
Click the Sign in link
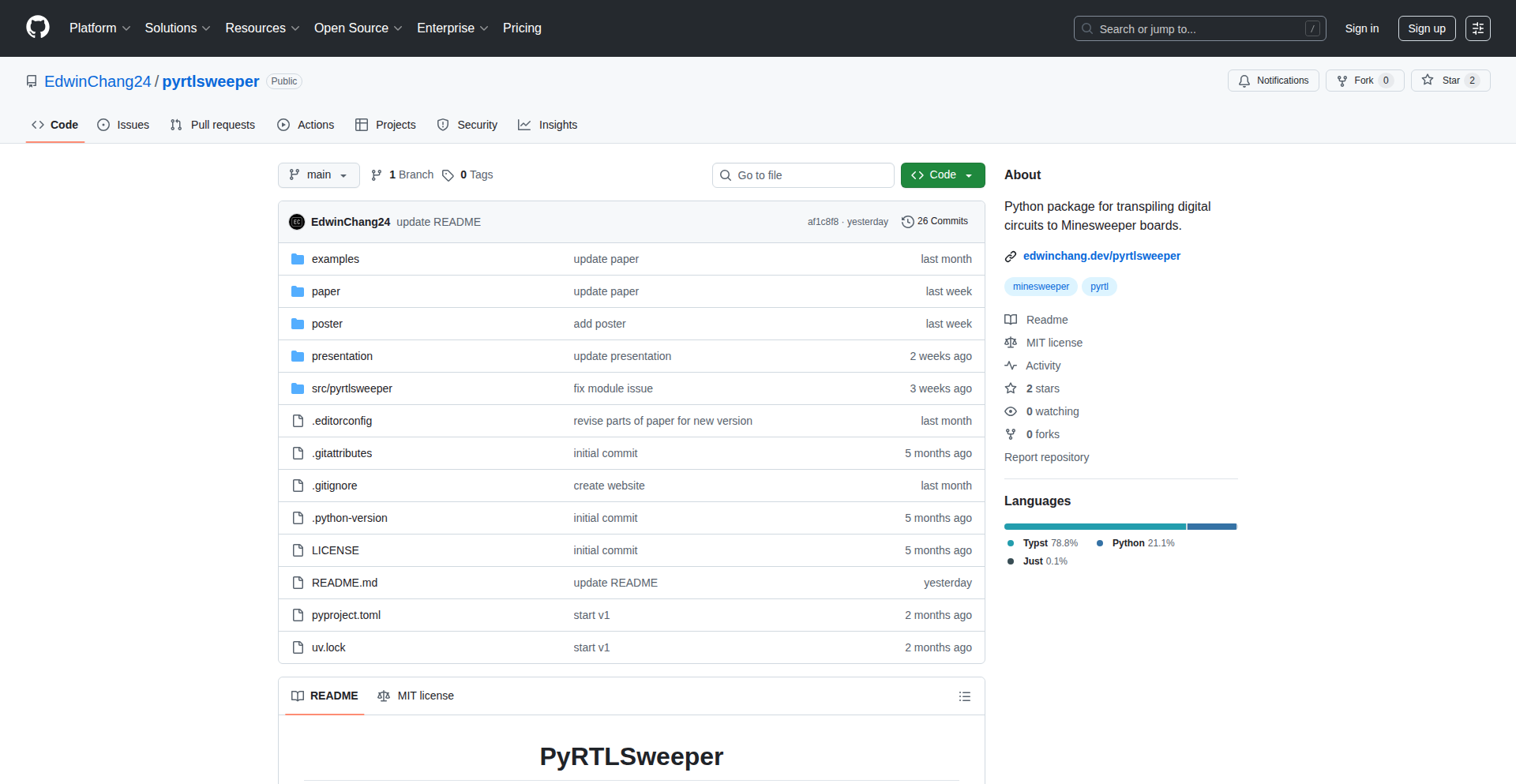[1362, 28]
